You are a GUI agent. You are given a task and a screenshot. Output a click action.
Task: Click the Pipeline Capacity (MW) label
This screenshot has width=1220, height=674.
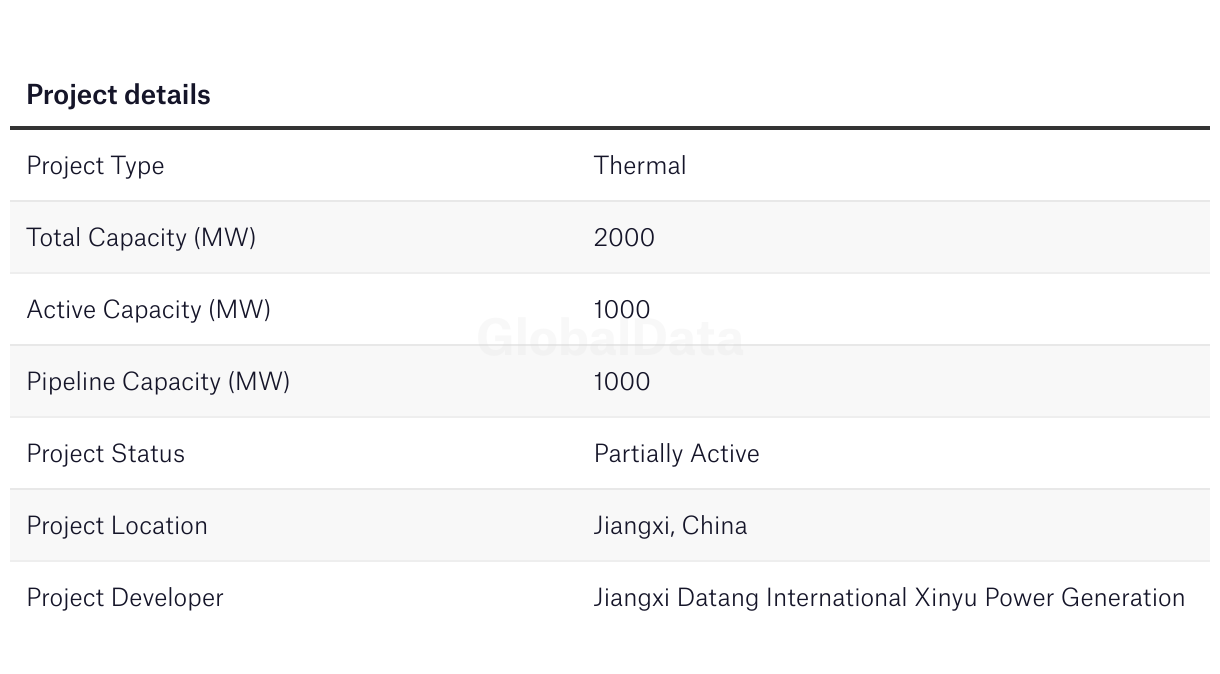coord(158,382)
